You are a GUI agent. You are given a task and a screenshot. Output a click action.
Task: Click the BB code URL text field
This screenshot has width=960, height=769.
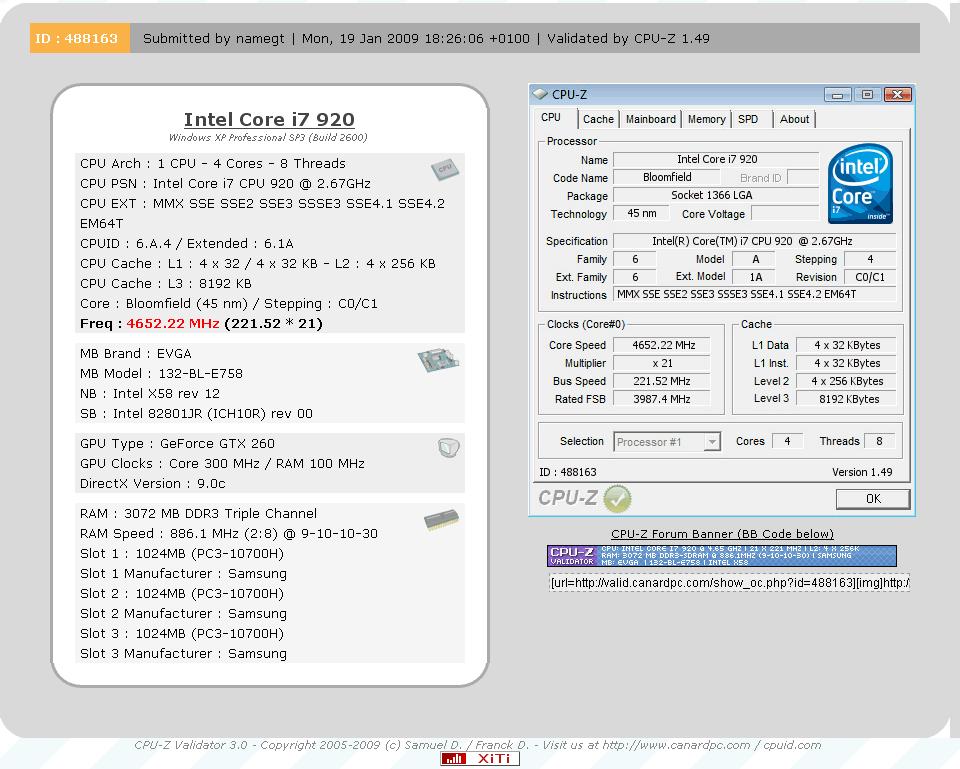pyautogui.click(x=729, y=583)
